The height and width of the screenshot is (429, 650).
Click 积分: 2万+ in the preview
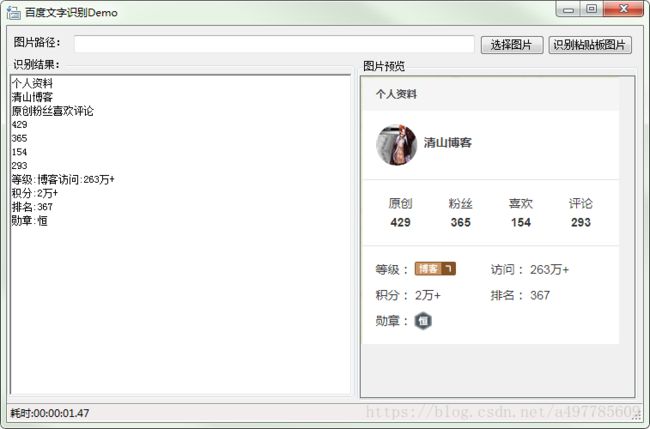pos(408,295)
